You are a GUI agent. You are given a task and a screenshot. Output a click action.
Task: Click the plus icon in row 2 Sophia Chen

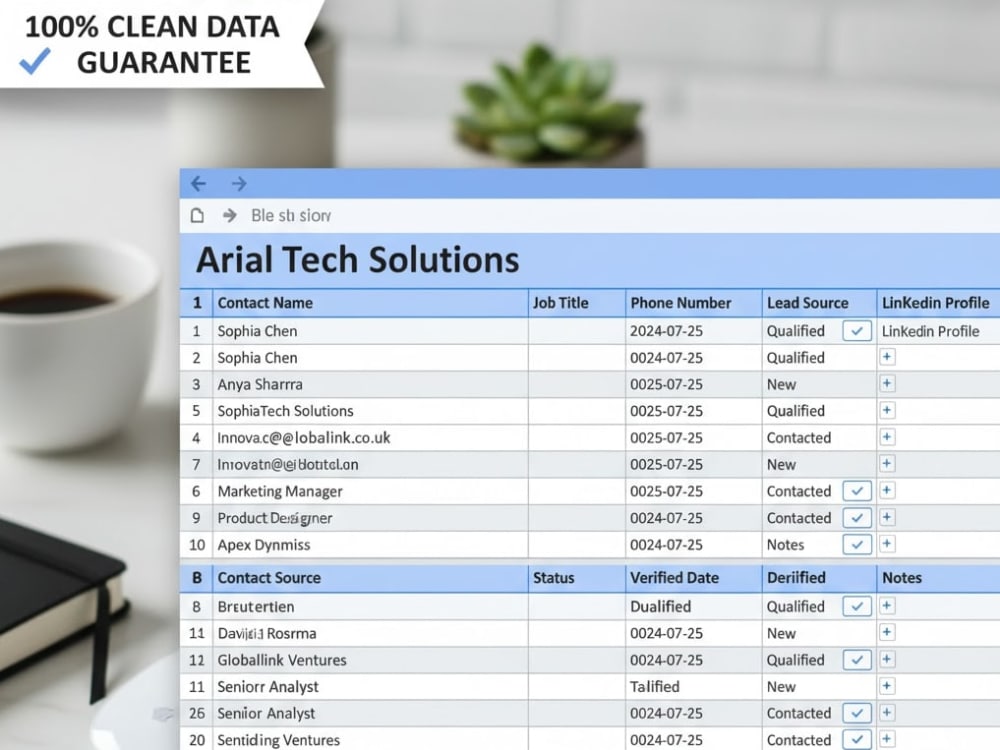pos(886,357)
